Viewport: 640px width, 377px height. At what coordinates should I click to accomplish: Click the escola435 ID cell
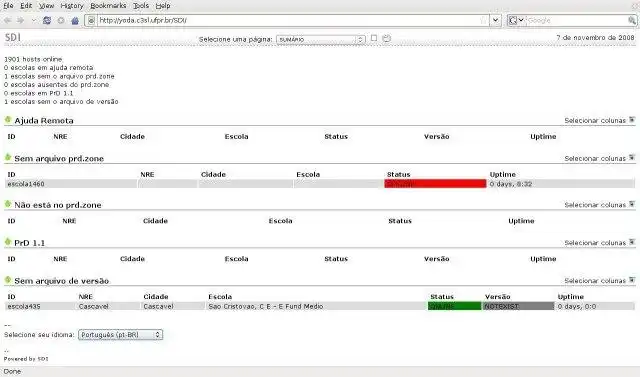click(x=40, y=306)
